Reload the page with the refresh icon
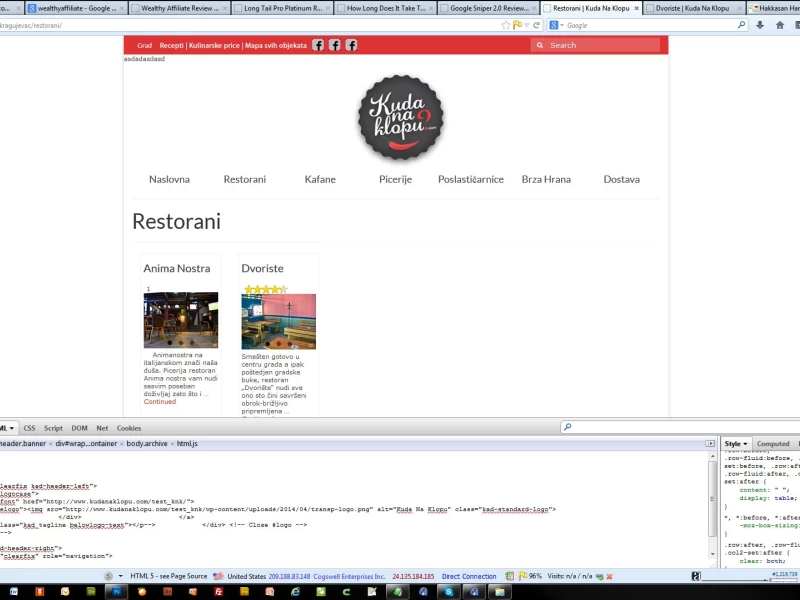 (x=536, y=25)
